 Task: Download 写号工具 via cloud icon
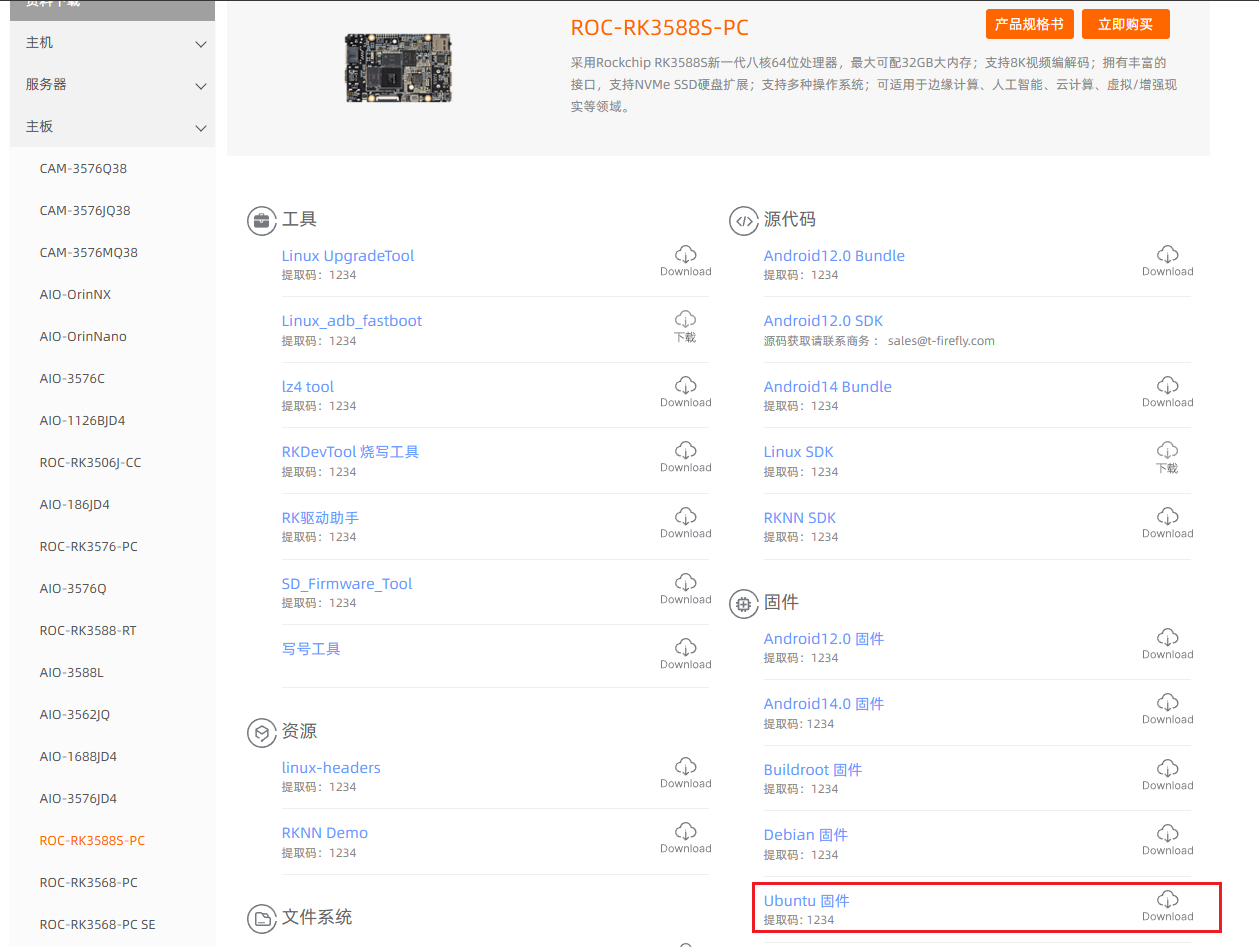686,647
